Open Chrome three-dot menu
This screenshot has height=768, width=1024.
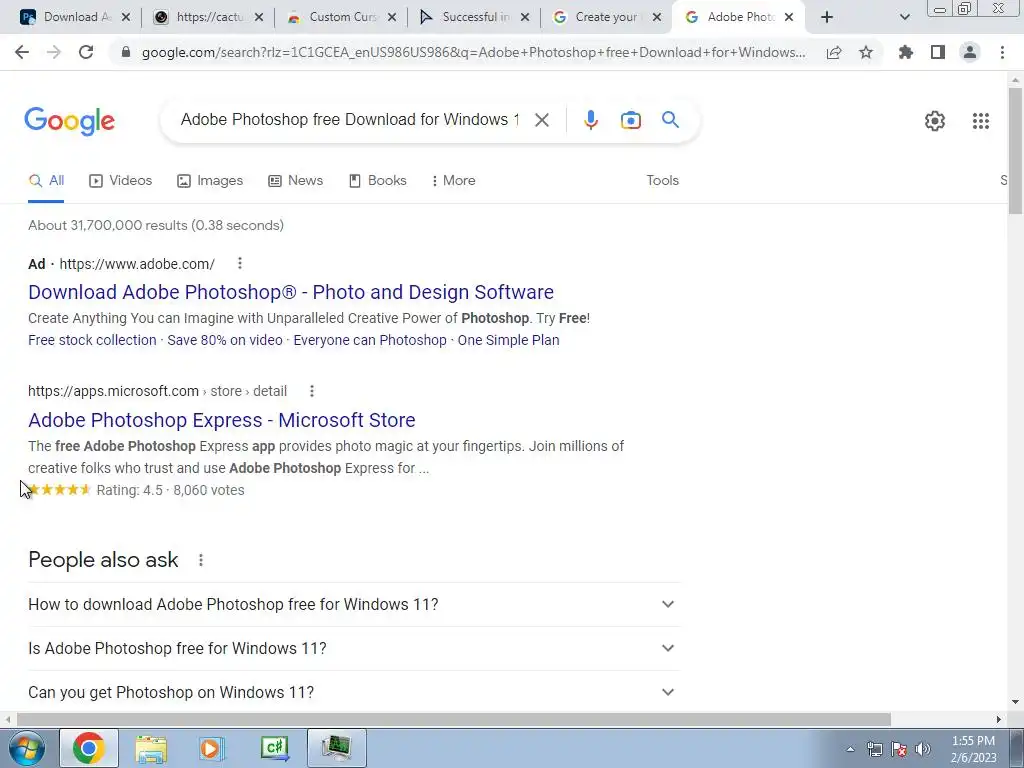click(1002, 52)
